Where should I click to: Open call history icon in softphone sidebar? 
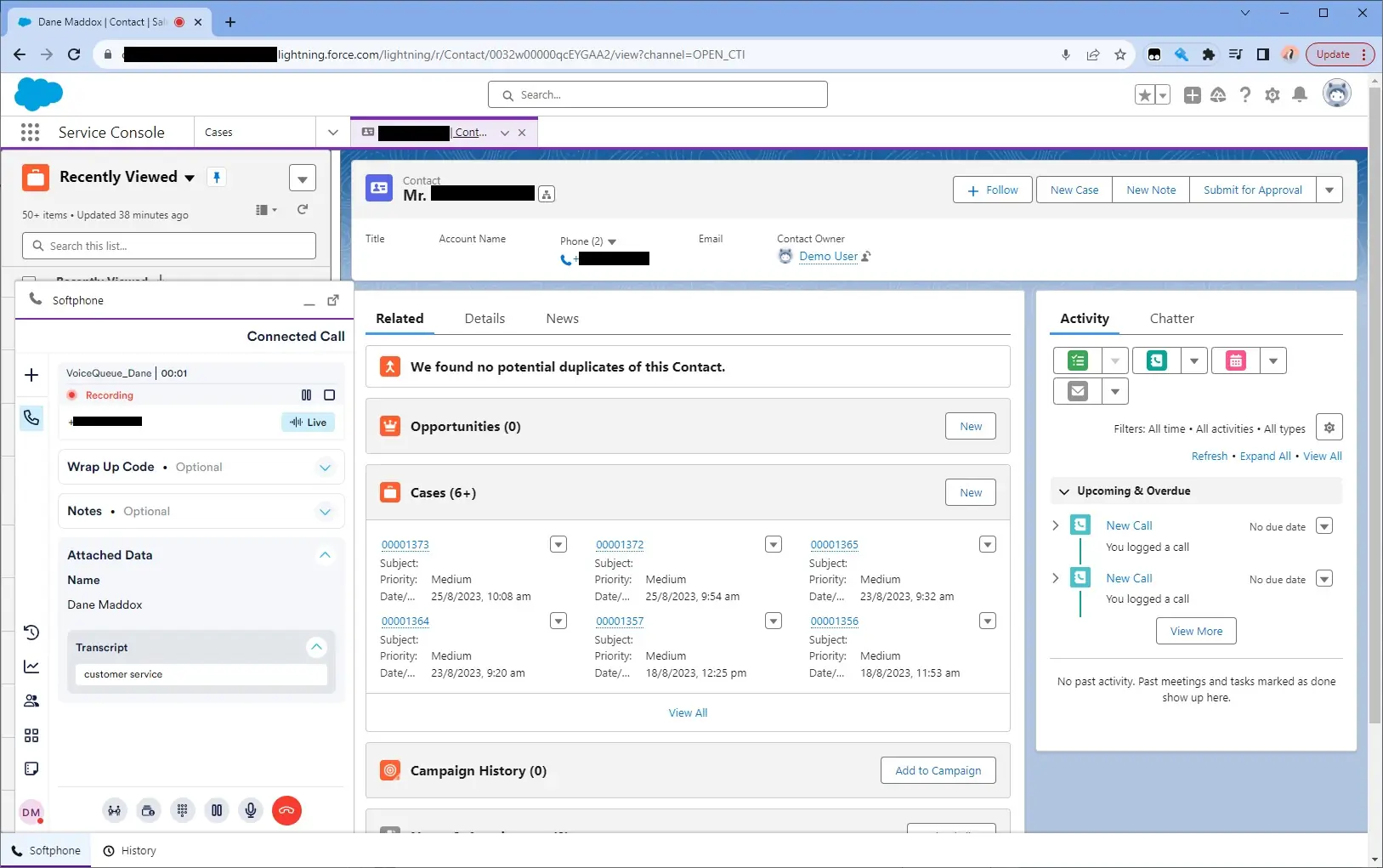(x=31, y=633)
